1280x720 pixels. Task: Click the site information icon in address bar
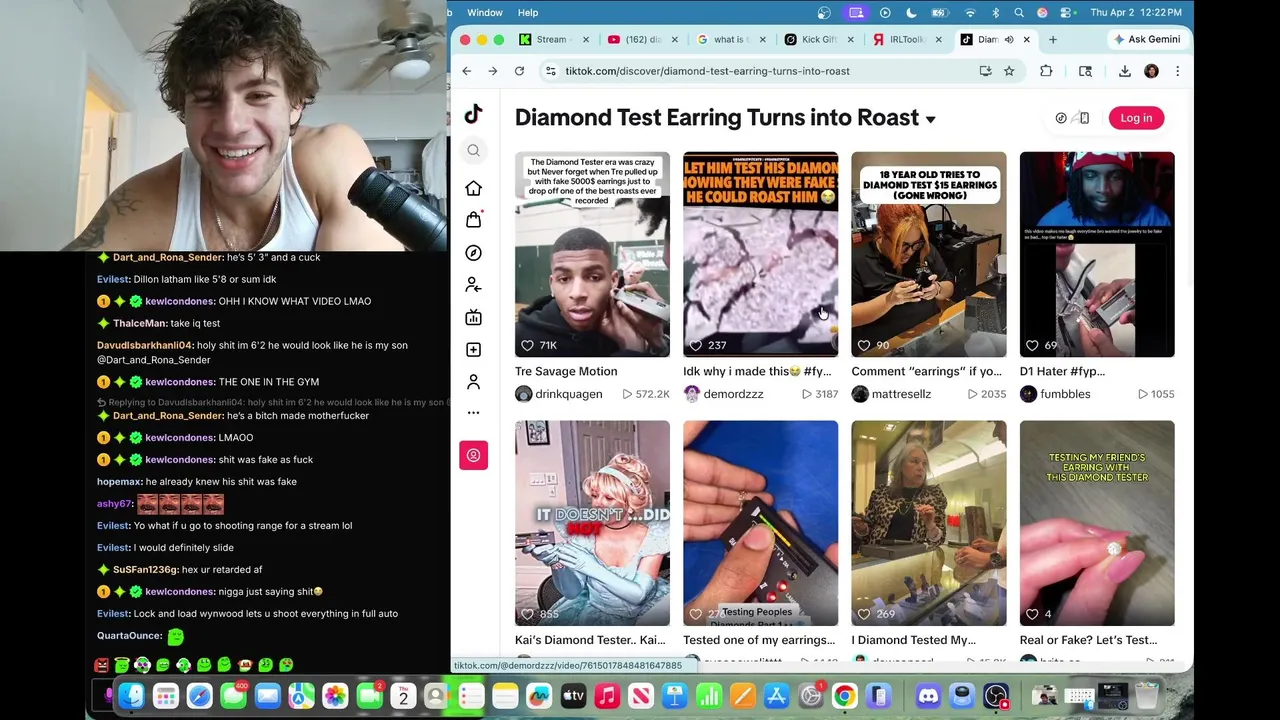click(x=549, y=71)
